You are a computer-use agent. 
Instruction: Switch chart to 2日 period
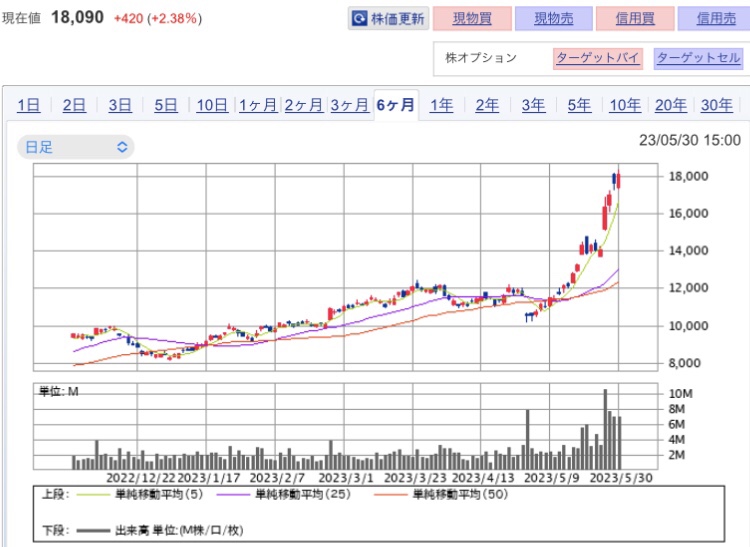click(74, 105)
